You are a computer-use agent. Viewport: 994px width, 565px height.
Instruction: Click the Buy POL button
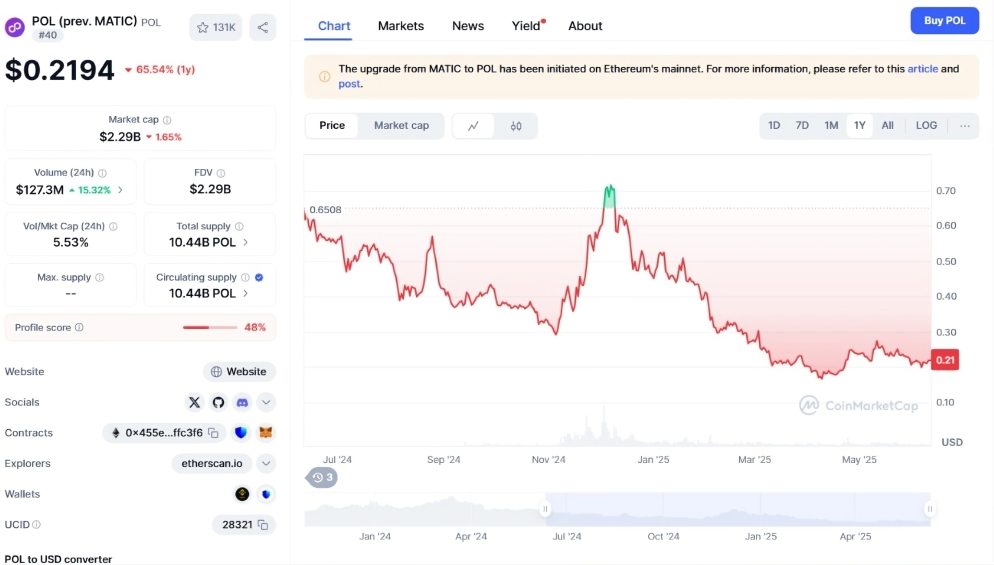click(x=945, y=20)
